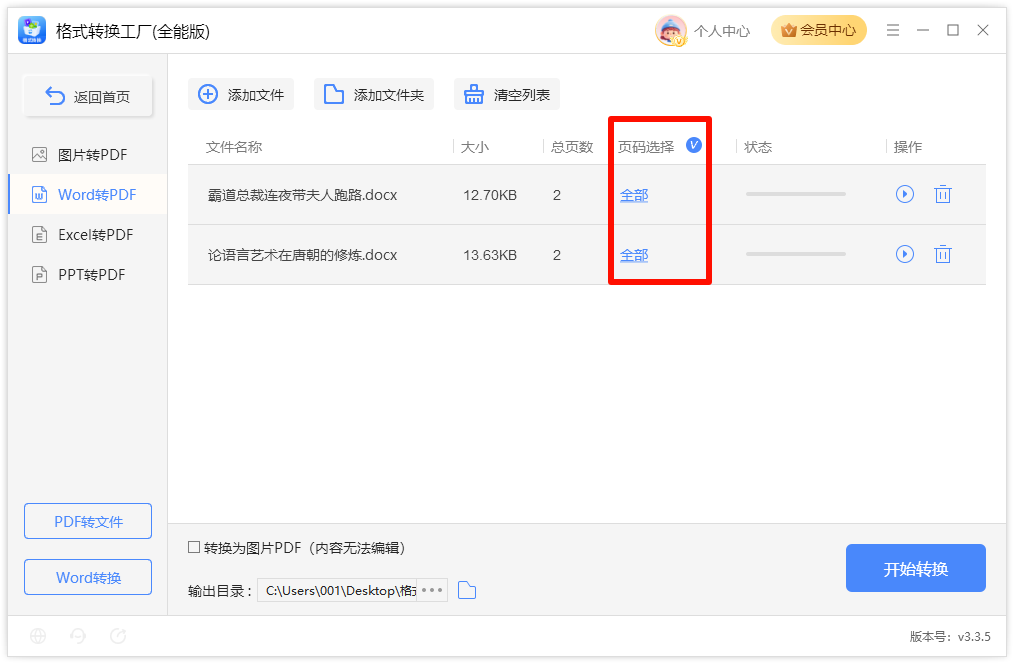
Task: Click the PDF转文件 button
Action: point(88,521)
